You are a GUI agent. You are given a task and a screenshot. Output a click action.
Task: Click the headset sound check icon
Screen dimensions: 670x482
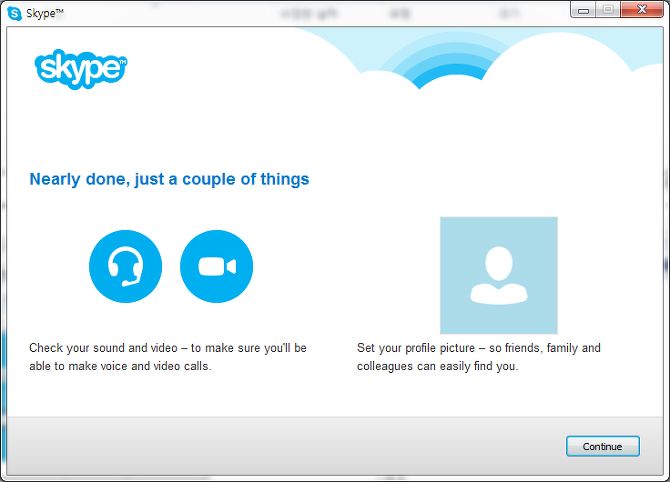click(125, 266)
